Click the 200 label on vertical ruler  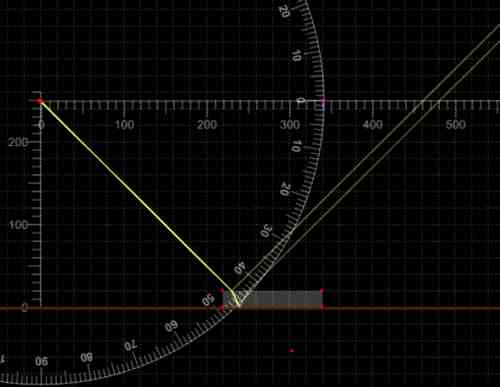18,142
